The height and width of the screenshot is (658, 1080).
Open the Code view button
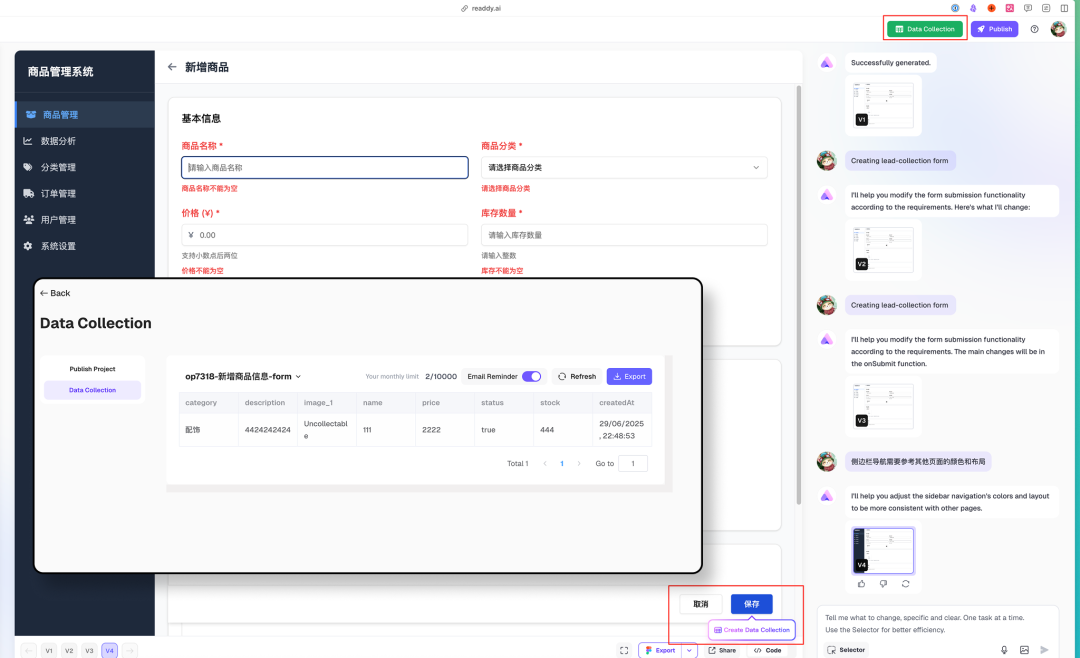(x=767, y=650)
